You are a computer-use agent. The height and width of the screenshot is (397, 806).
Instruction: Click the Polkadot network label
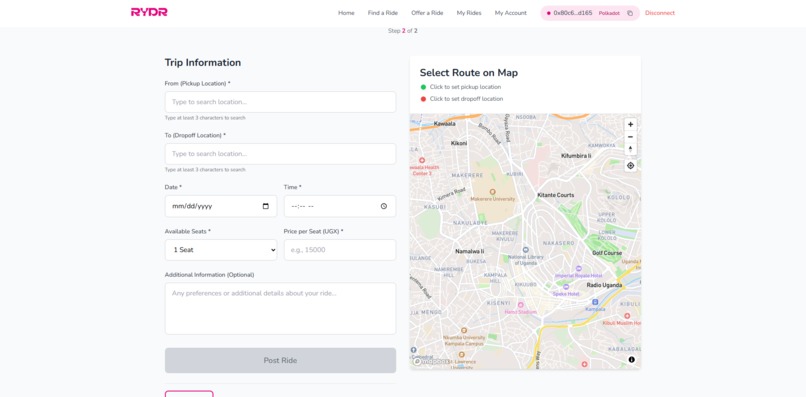pos(609,13)
